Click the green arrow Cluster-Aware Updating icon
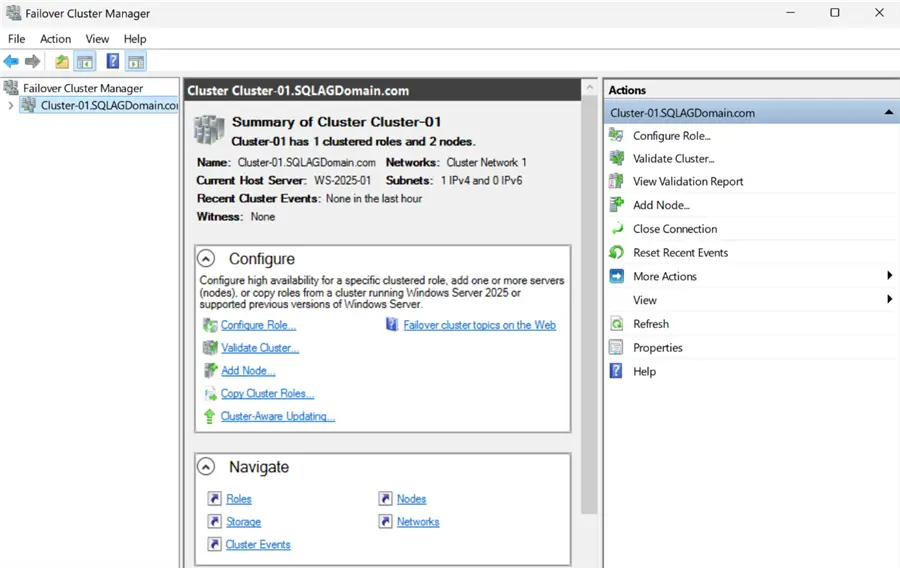The width and height of the screenshot is (900, 568). click(x=210, y=416)
